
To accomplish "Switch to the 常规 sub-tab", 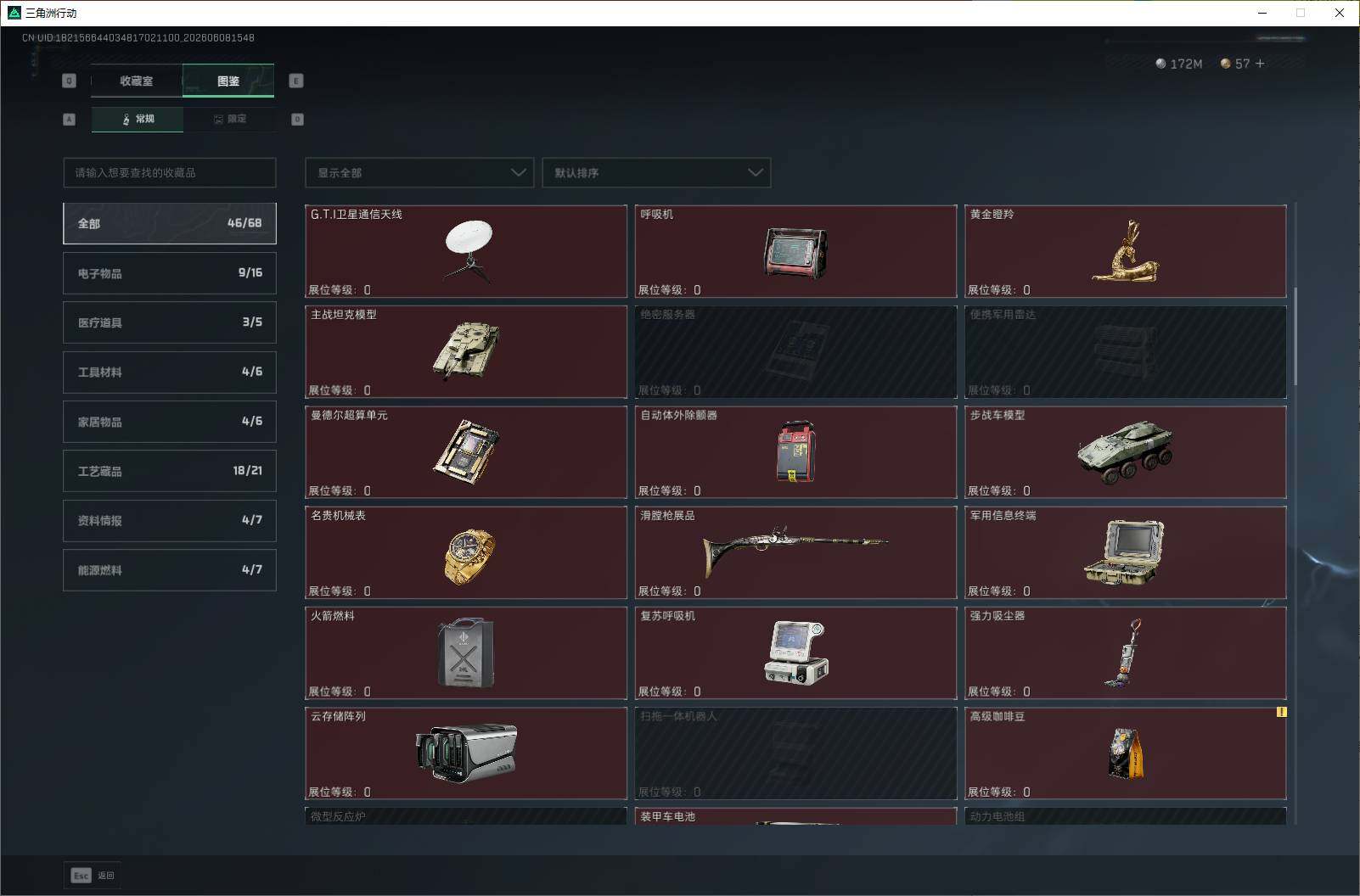I will [x=138, y=119].
